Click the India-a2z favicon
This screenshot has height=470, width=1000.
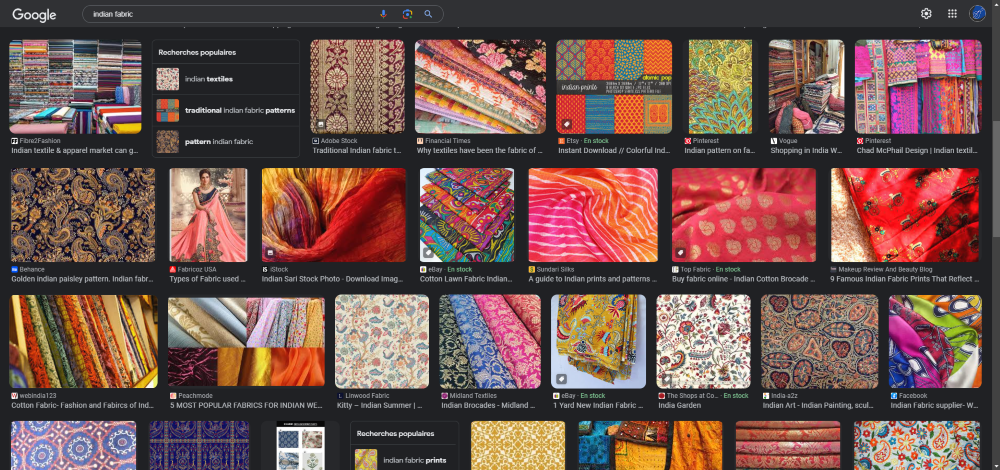click(x=765, y=396)
